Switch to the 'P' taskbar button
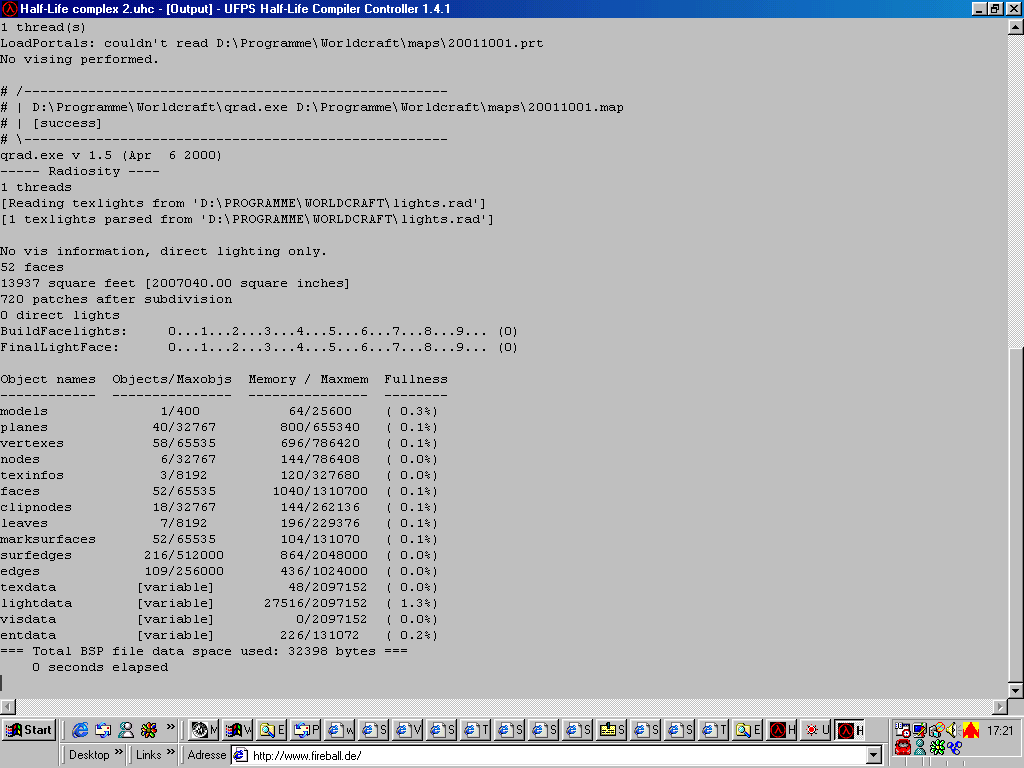Viewport: 1024px width, 768px height. click(x=306, y=730)
